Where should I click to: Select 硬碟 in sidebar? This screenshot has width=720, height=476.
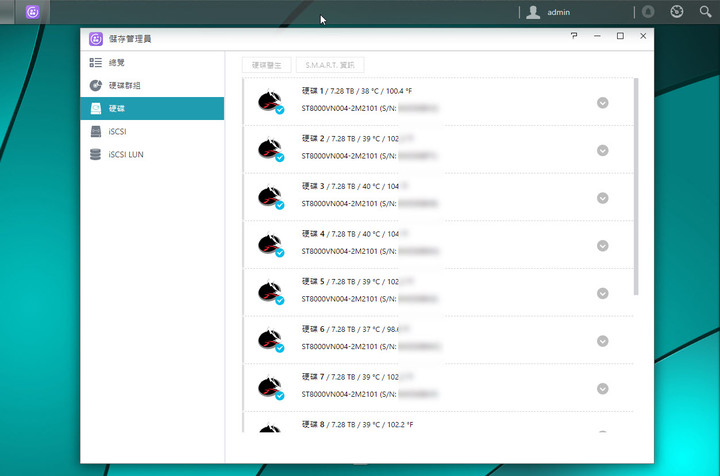pos(152,108)
